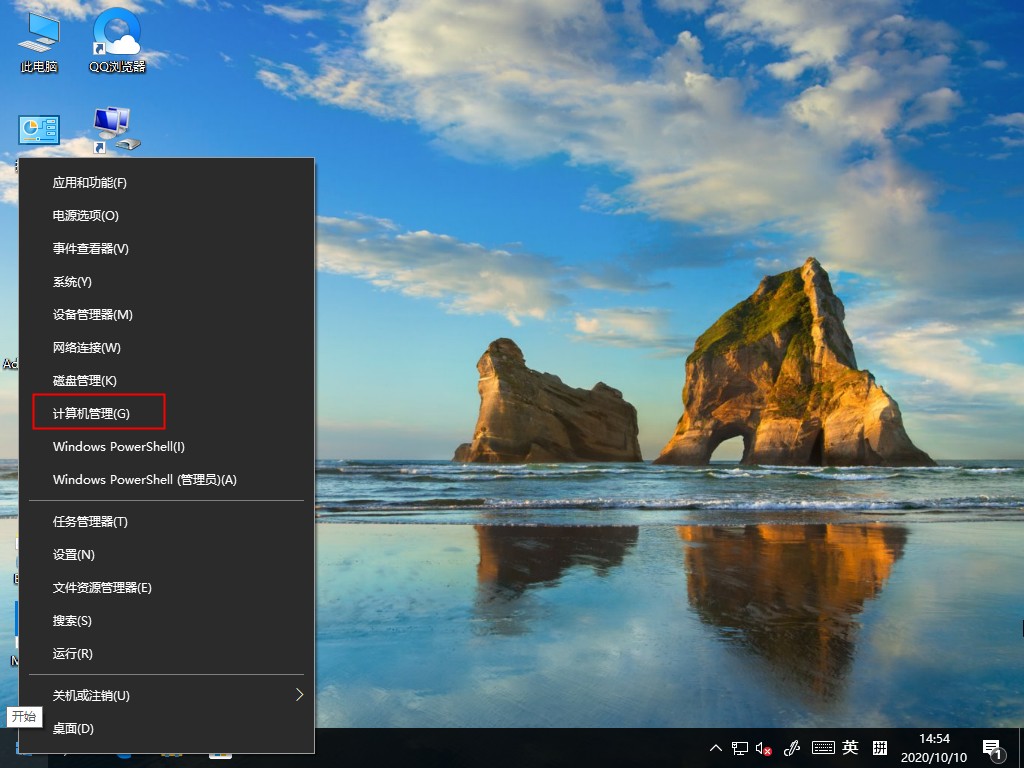Viewport: 1024px width, 768px height.
Task: Open 设置 from the context menu
Action: tap(75, 554)
